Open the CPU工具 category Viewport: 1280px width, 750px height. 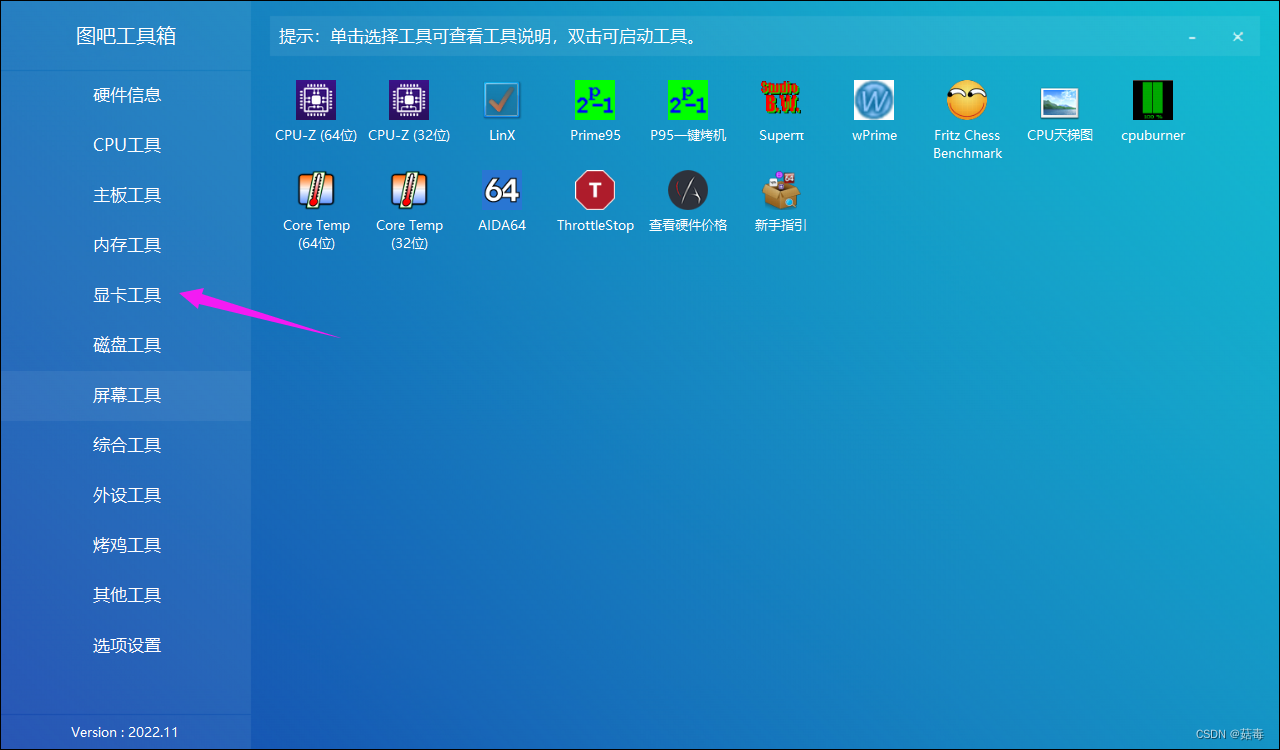pyautogui.click(x=126, y=146)
